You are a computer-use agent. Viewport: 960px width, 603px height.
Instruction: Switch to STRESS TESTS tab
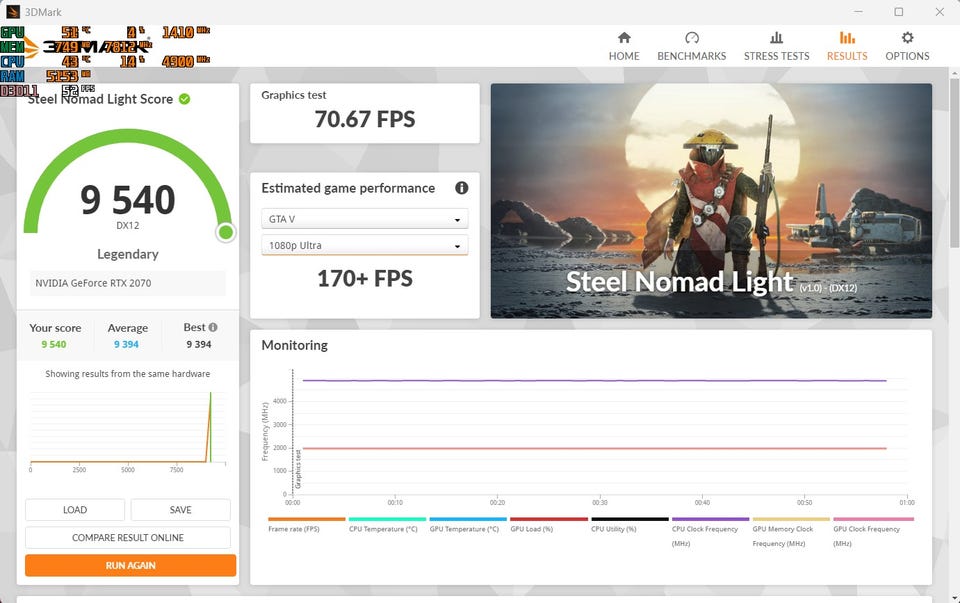tap(776, 47)
